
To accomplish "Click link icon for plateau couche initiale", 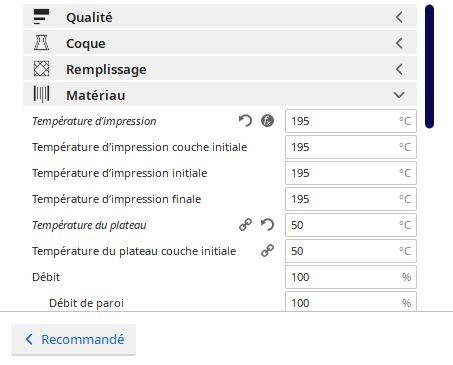I will (267, 251).
